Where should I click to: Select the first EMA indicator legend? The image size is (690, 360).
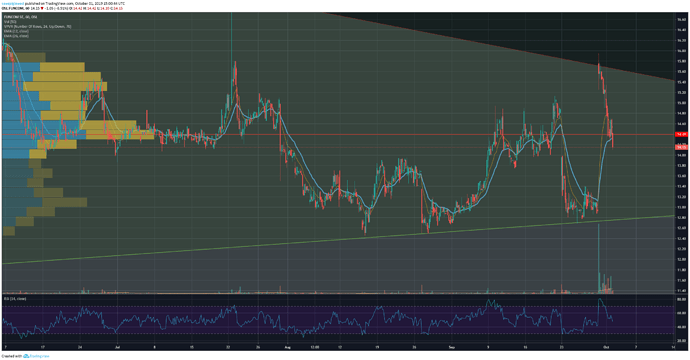point(16,31)
